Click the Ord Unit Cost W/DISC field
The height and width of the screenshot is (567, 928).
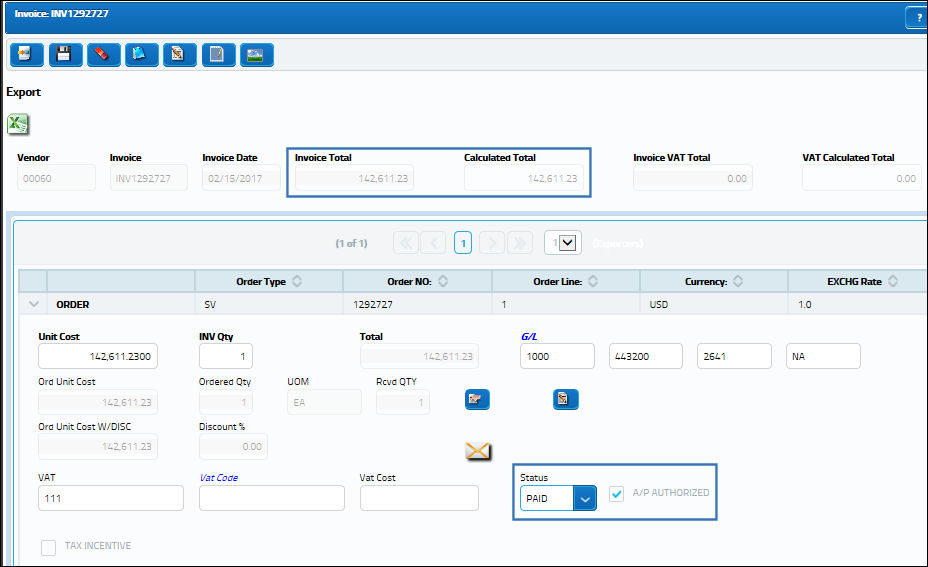point(98,447)
